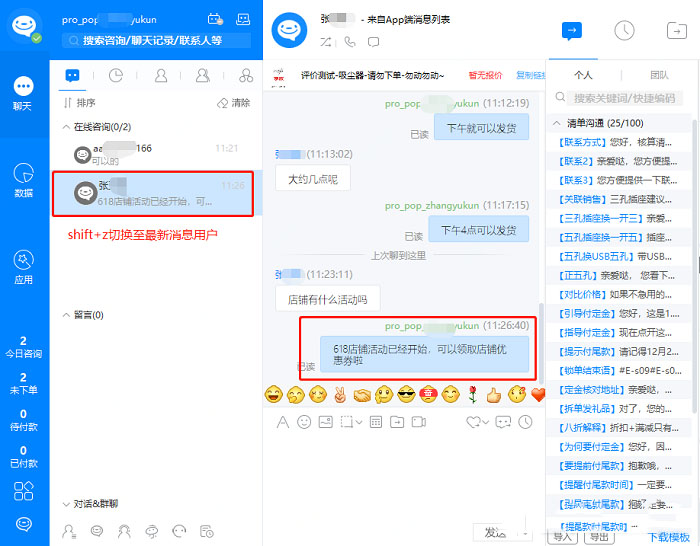Send the rose emoji

(473, 395)
